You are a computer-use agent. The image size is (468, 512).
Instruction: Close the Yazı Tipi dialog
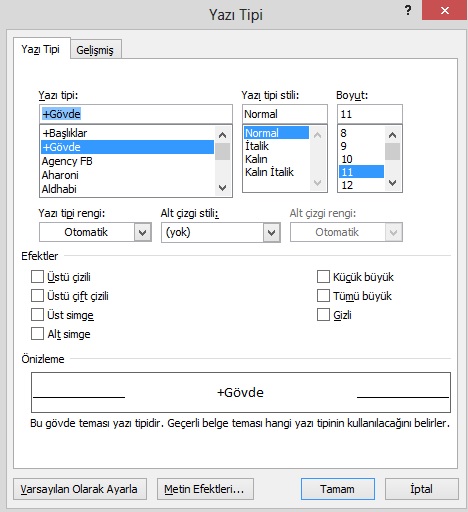point(445,11)
